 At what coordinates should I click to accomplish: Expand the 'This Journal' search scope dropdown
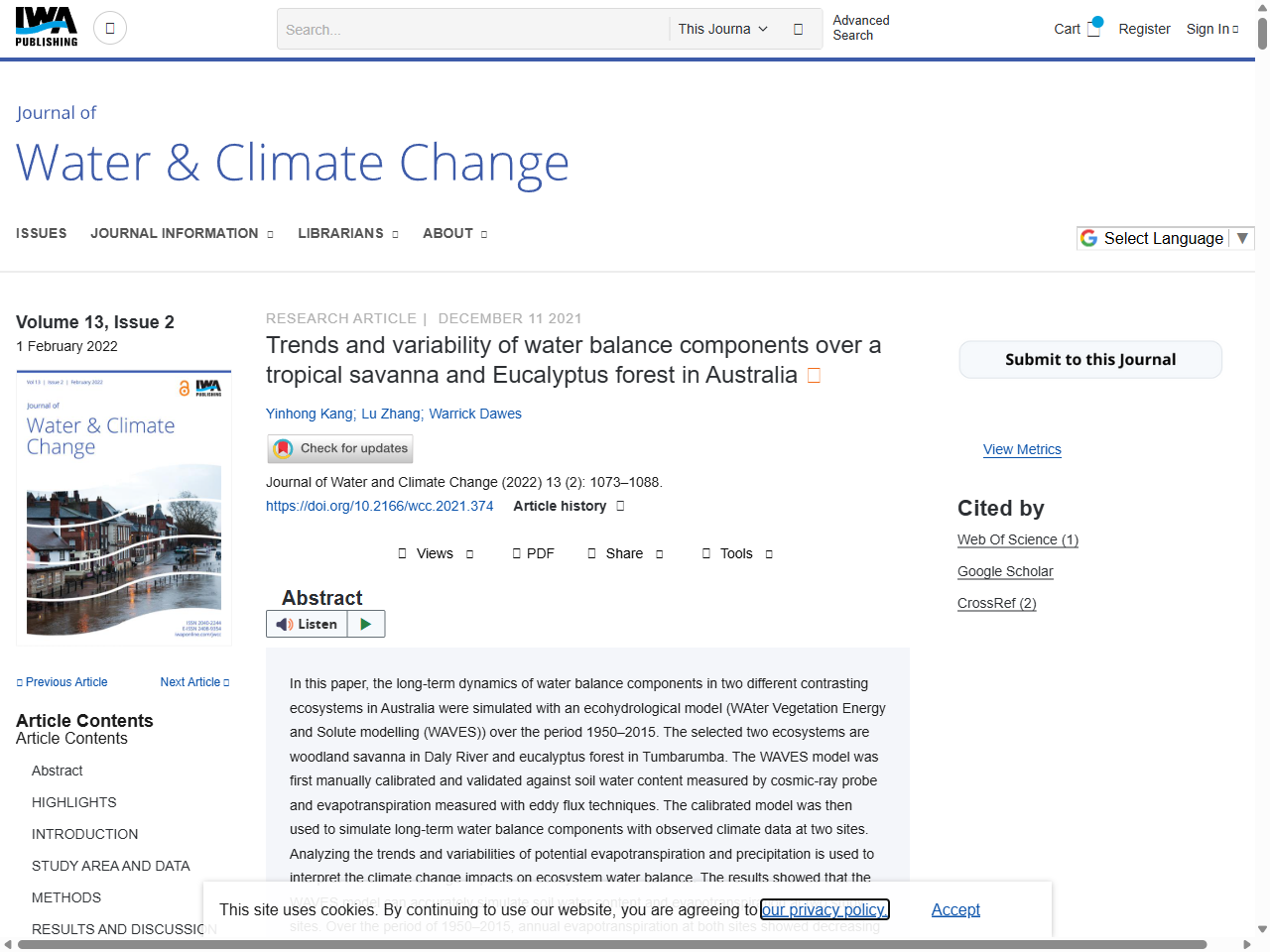tap(722, 29)
